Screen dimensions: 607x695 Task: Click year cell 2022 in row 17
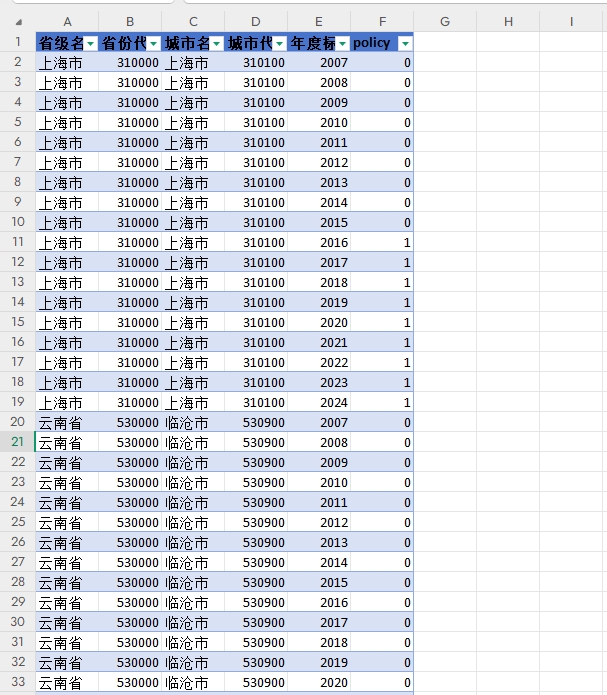click(319, 363)
